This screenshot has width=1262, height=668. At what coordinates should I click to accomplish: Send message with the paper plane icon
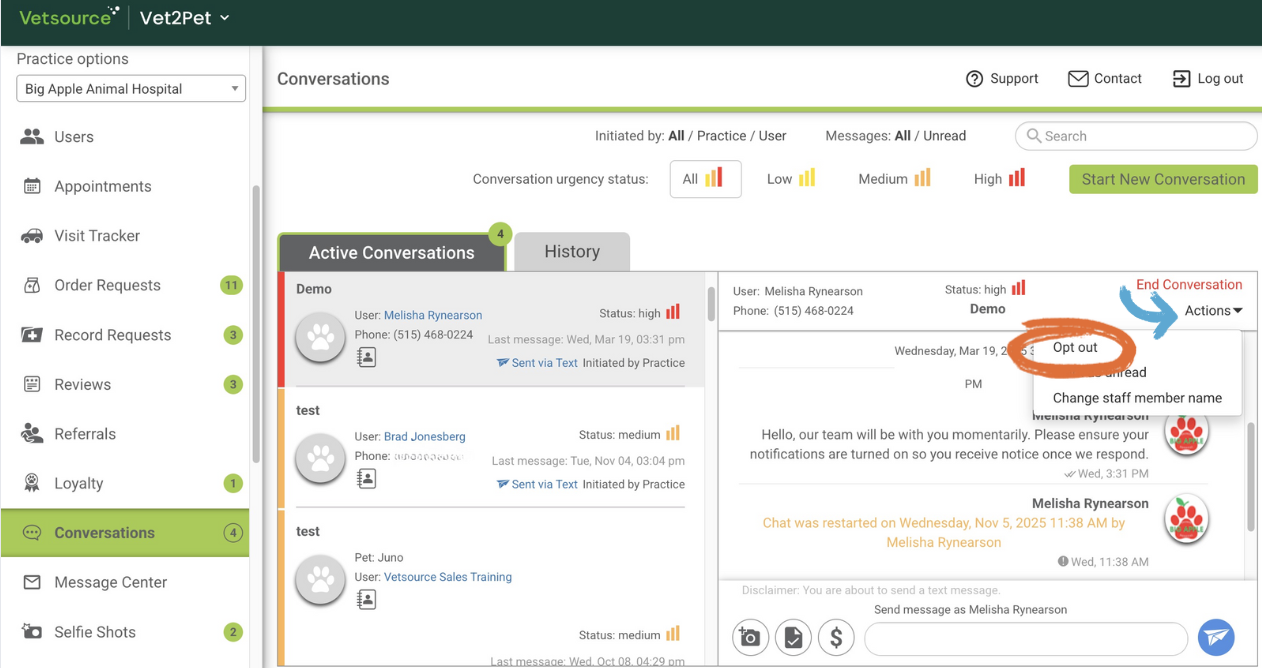(x=1216, y=637)
